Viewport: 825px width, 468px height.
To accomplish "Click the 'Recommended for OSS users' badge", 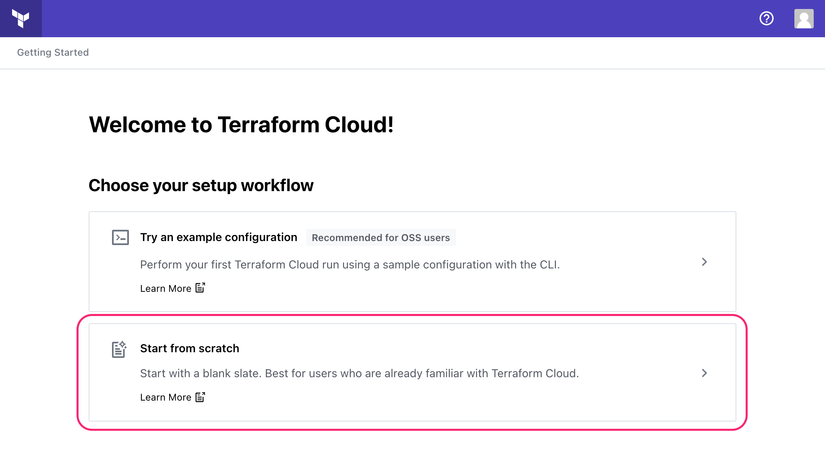I will pos(380,238).
